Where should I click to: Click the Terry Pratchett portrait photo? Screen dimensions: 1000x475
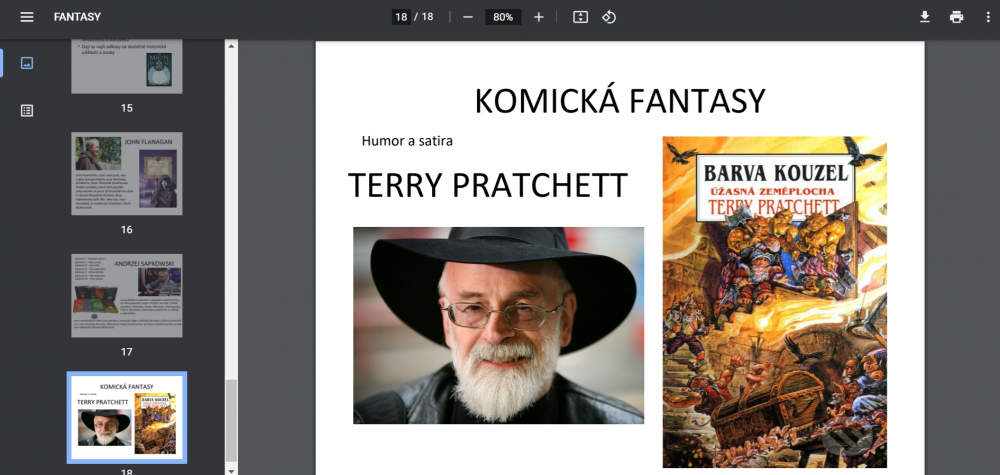click(x=498, y=325)
